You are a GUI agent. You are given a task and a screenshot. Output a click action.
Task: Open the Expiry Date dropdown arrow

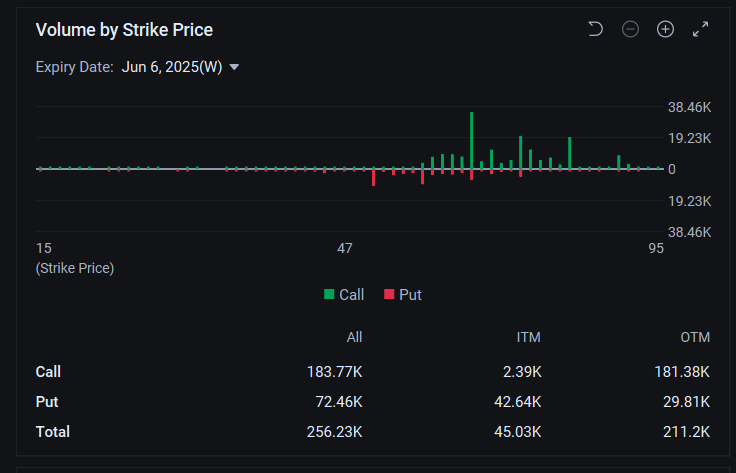234,68
